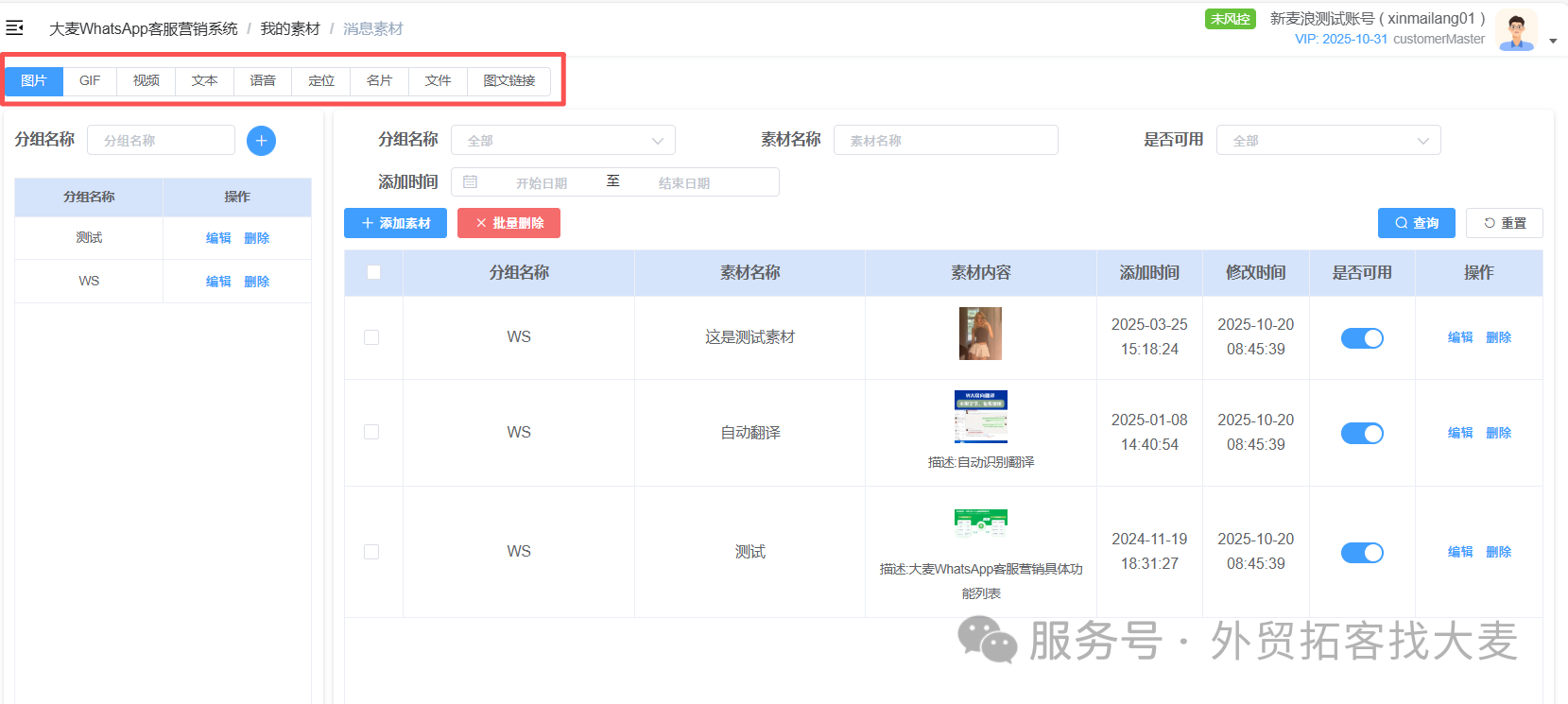This screenshot has height=704, width=1568.
Task: Open the thumbnail image of 这是测试素材
Action: click(980, 334)
